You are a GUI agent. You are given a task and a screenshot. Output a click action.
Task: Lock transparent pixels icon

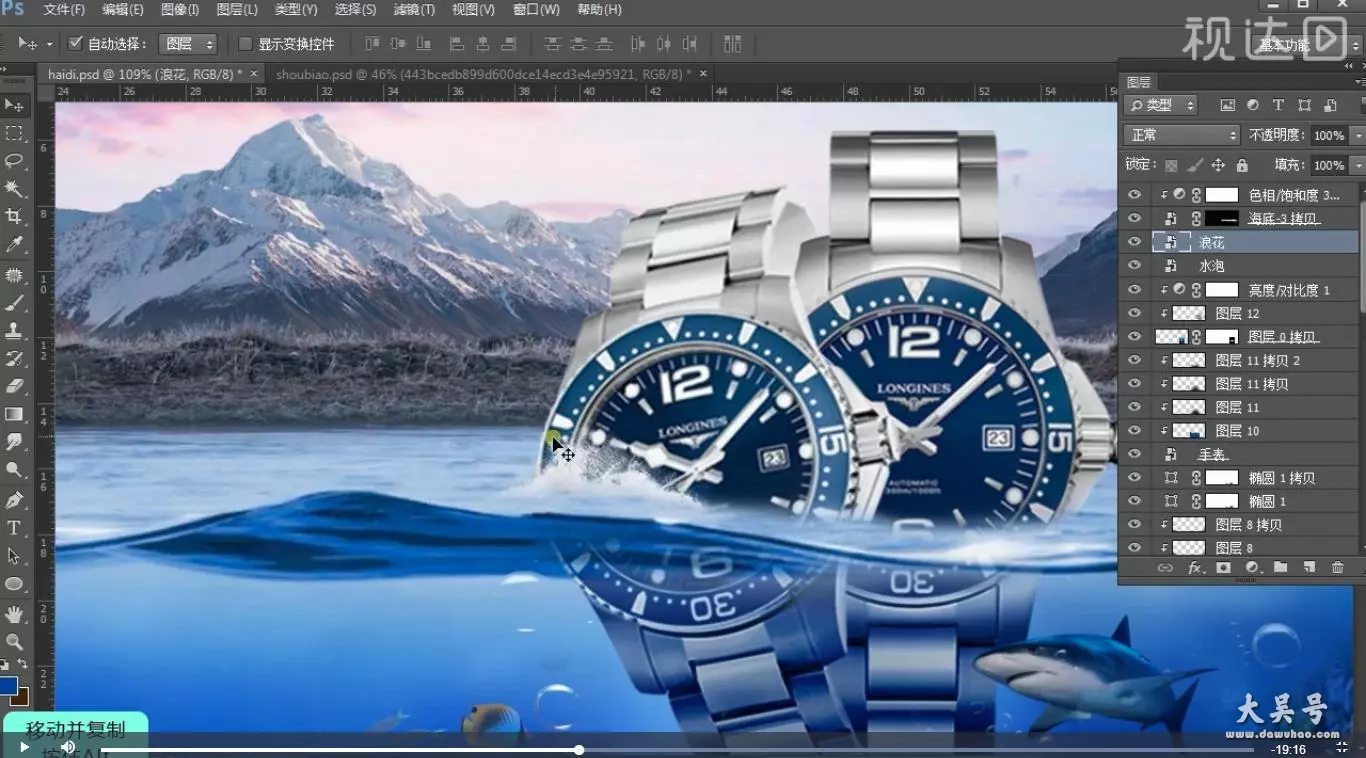coord(1171,165)
